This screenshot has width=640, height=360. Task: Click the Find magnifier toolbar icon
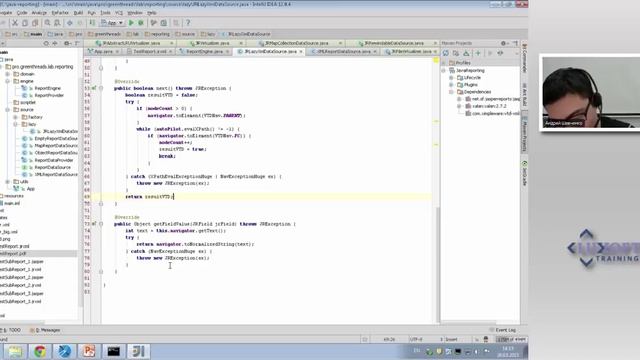coord(47,23)
